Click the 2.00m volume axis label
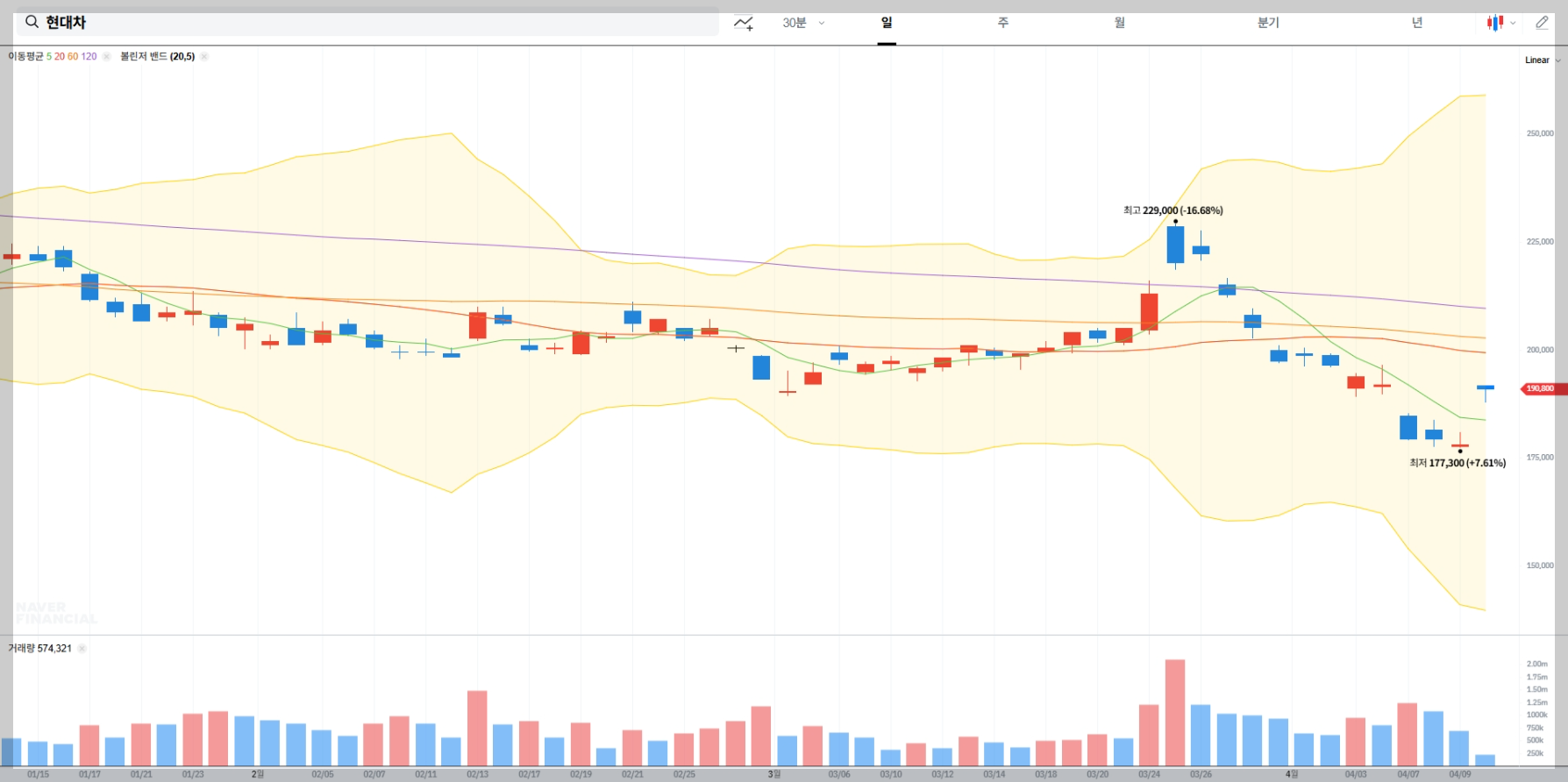This screenshot has width=1568, height=782. 1536,665
